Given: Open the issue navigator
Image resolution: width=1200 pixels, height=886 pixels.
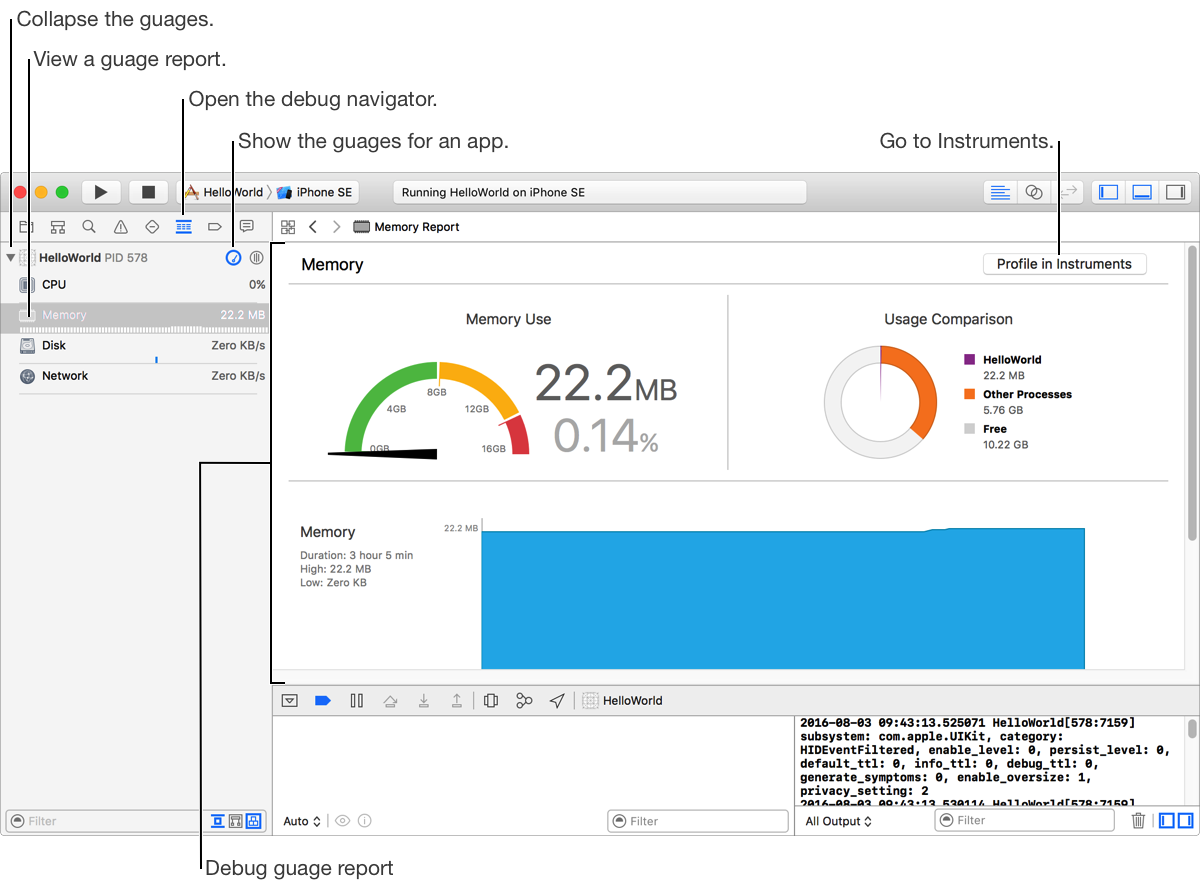Looking at the screenshot, I should [x=120, y=227].
